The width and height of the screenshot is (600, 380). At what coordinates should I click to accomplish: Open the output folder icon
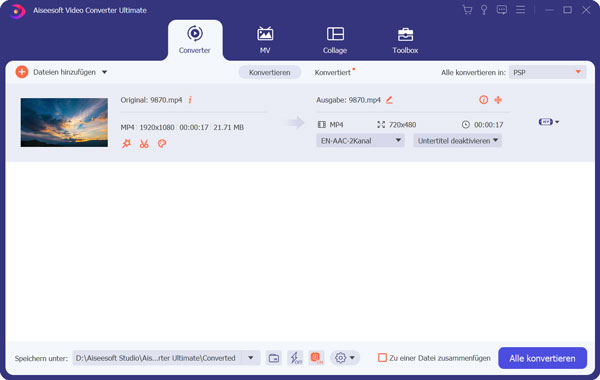[x=274, y=358]
